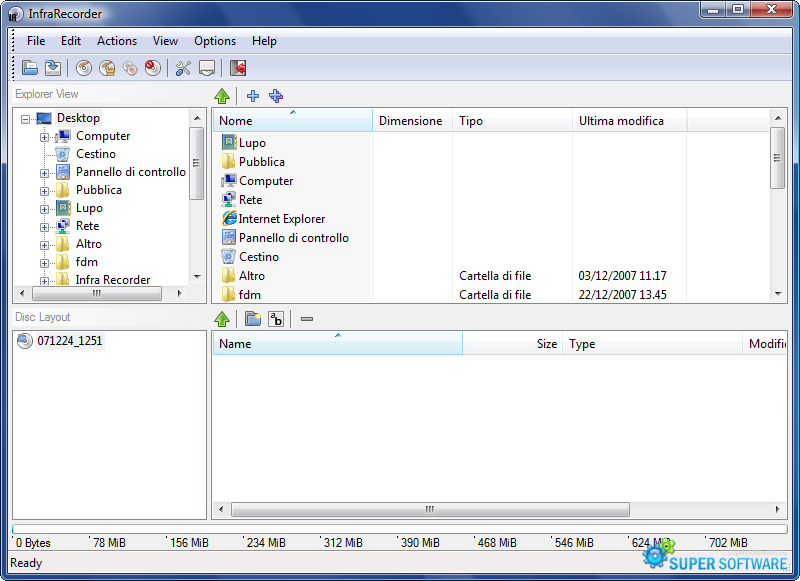Click horizontal scrollbar thumb of Disc Layout list
Image resolution: width=800 pixels, height=581 pixels.
coord(430,509)
